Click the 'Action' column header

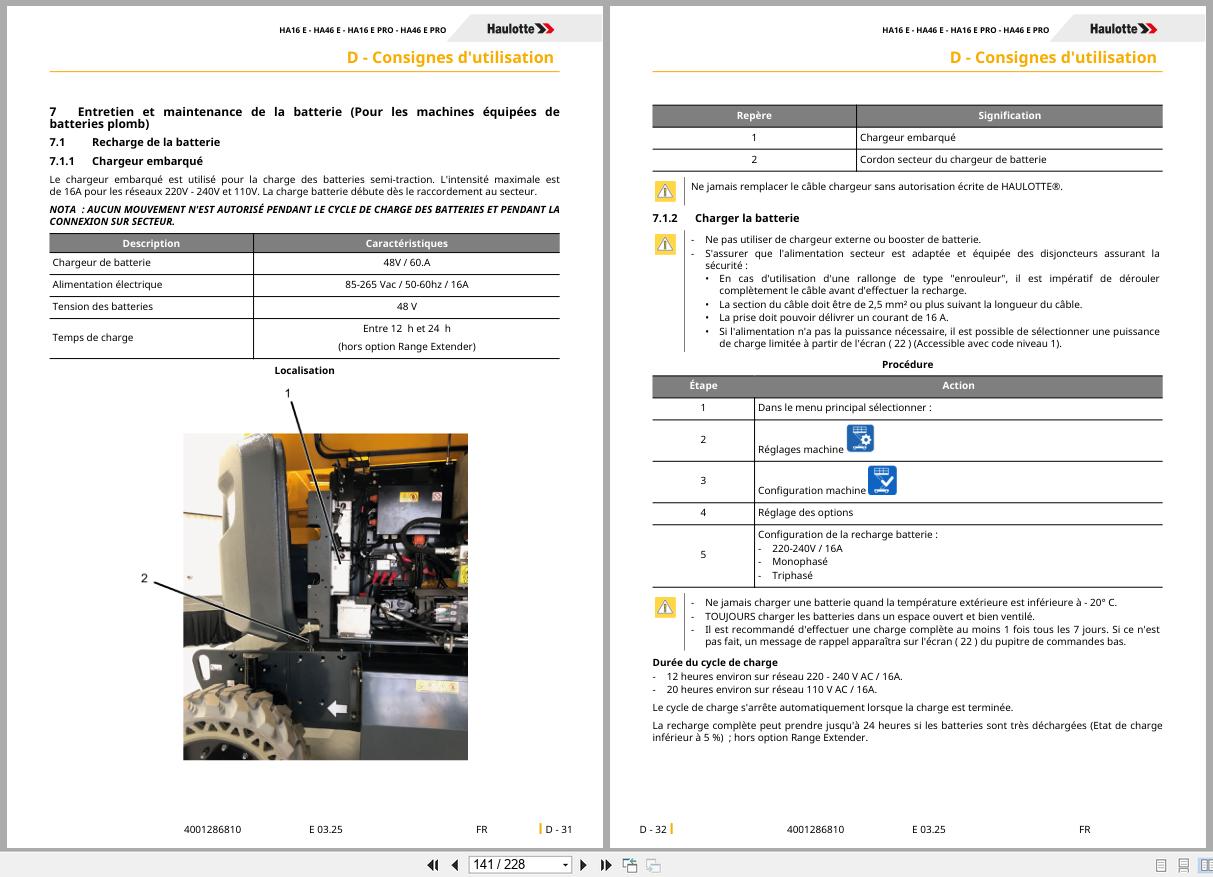click(958, 386)
